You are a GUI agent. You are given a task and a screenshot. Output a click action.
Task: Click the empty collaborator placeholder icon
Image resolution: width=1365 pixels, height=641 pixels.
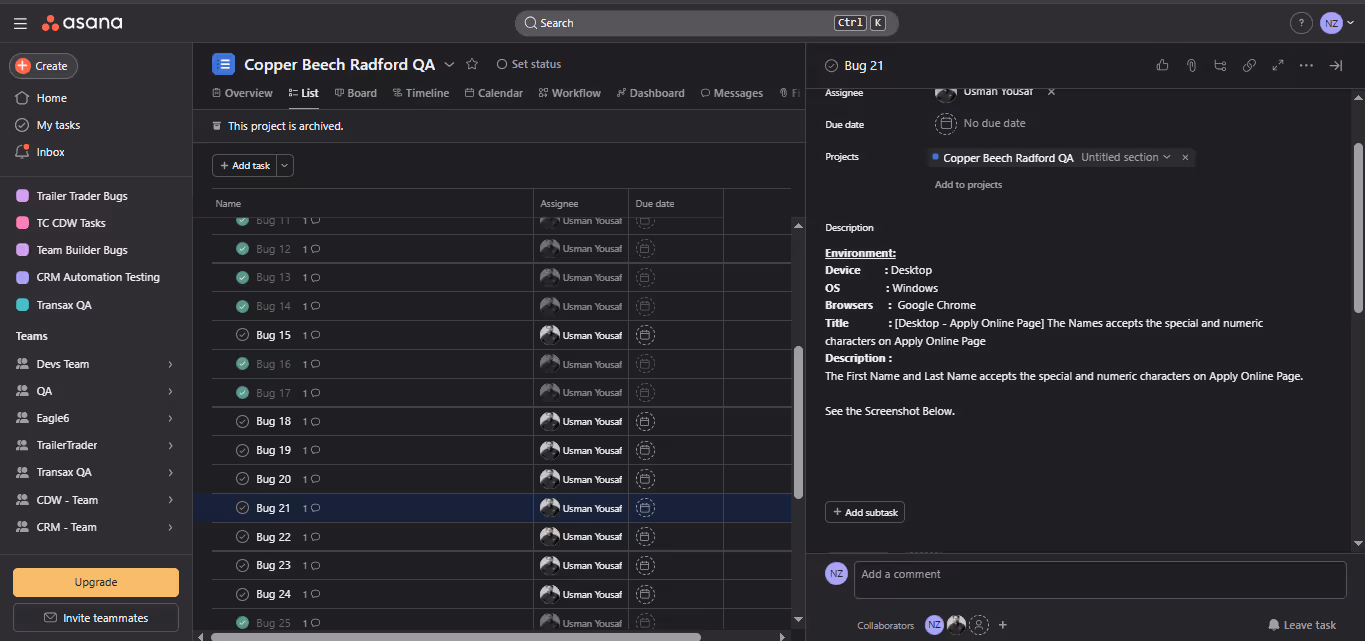click(x=979, y=625)
